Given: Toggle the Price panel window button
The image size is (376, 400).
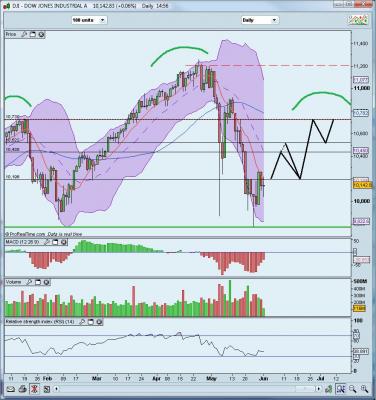Looking at the screenshot, I should point(33,34).
